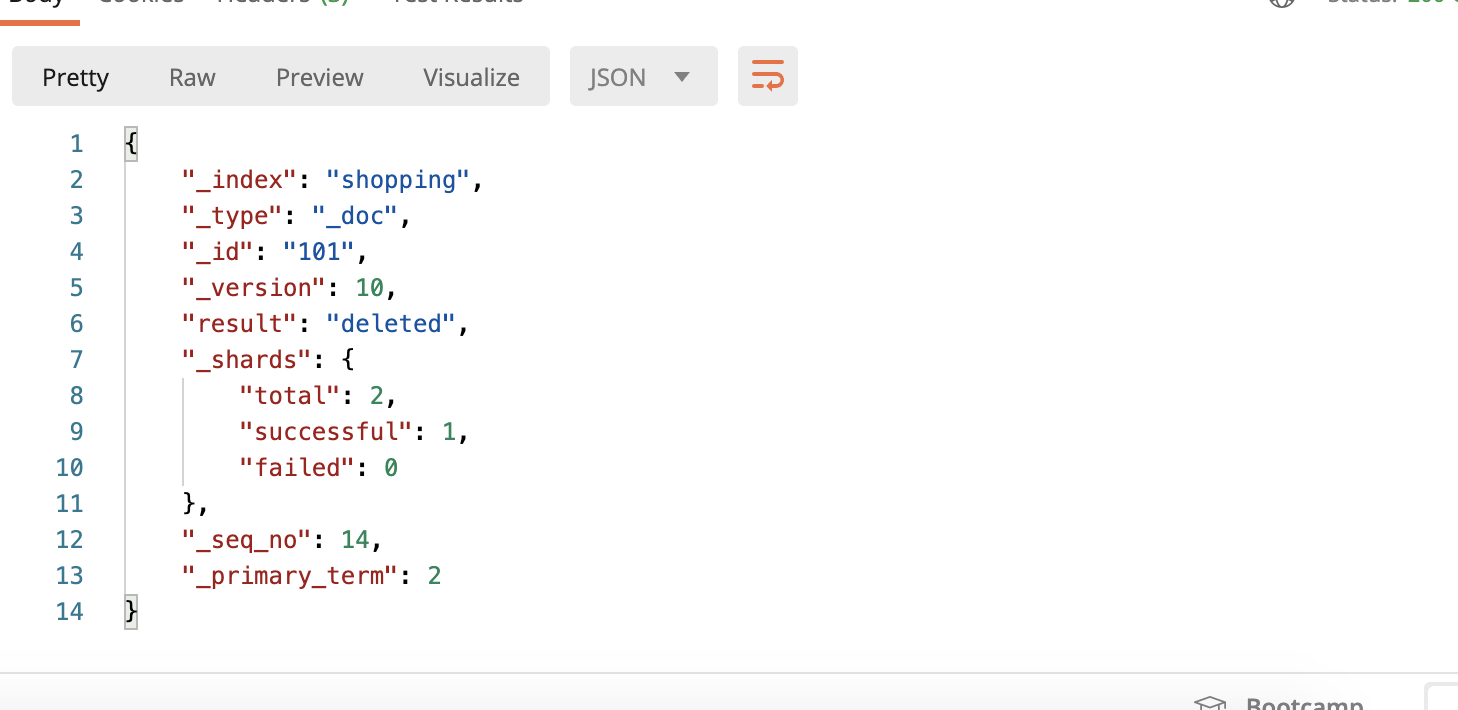The height and width of the screenshot is (710, 1458).
Task: Click the "_shards" key text
Action: (x=247, y=360)
